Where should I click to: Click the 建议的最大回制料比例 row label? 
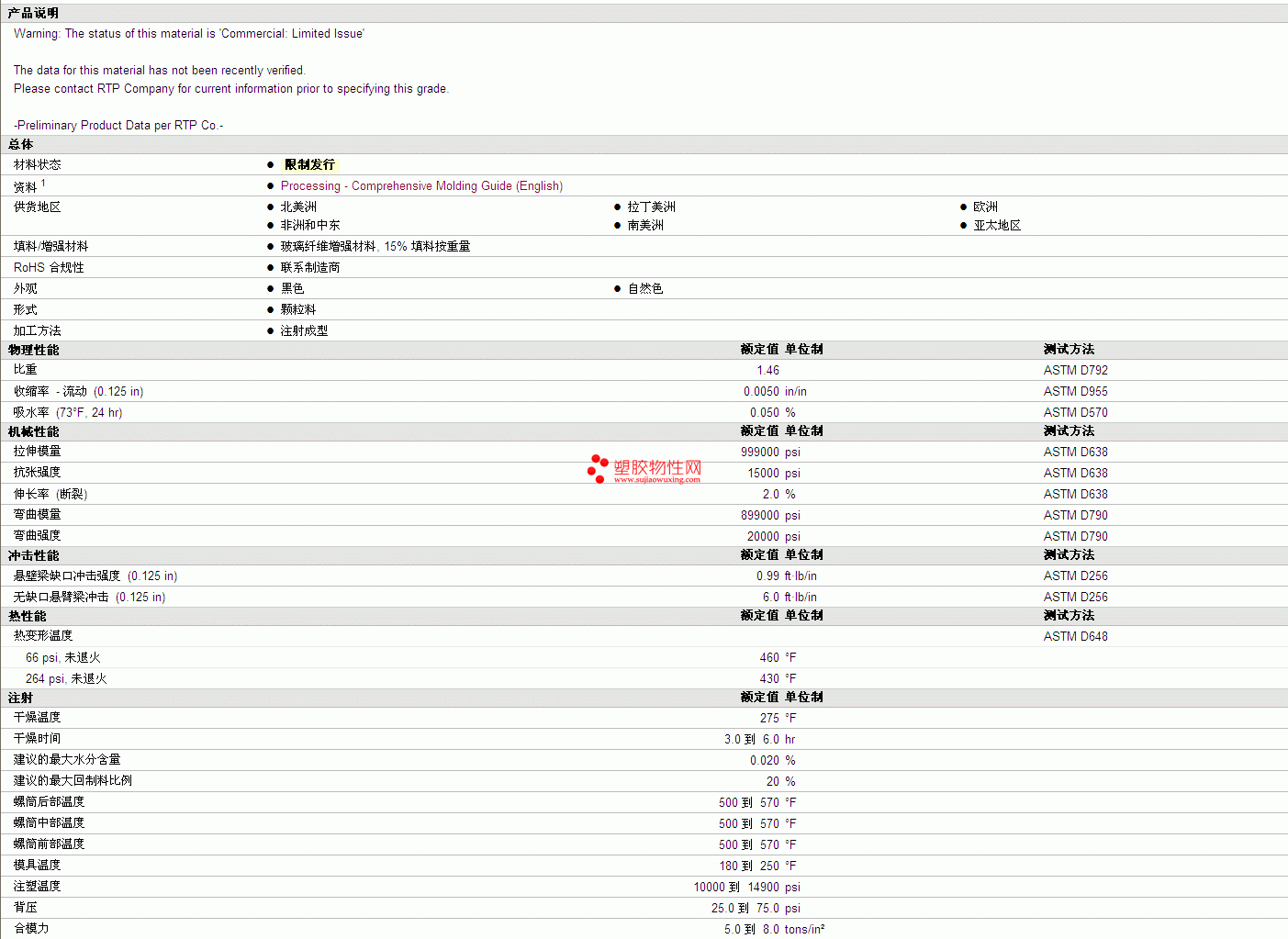pos(73,781)
